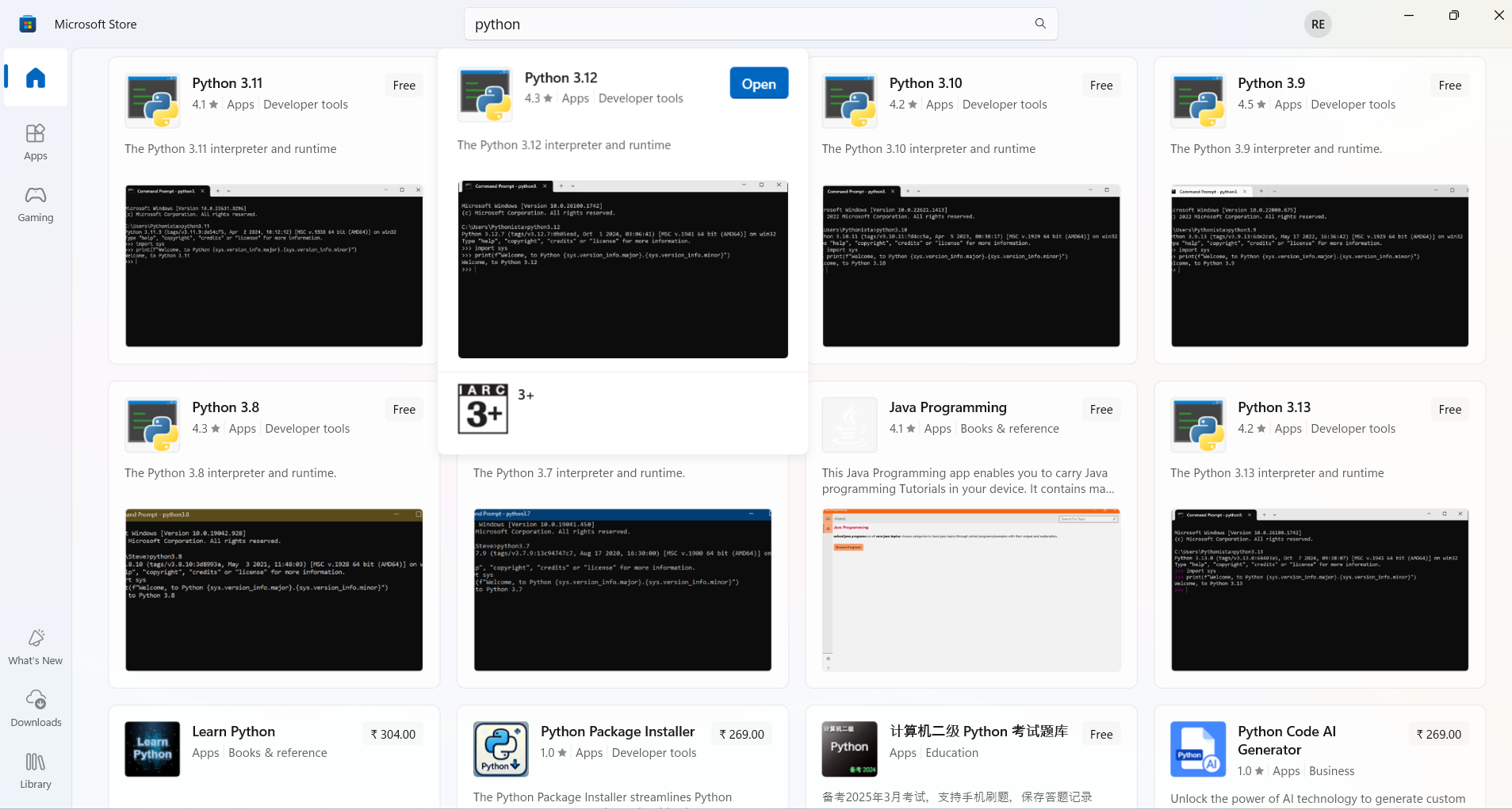Screen dimensions: 1512x810
Task: Click the Python Package Installer icon
Action: coord(500,749)
